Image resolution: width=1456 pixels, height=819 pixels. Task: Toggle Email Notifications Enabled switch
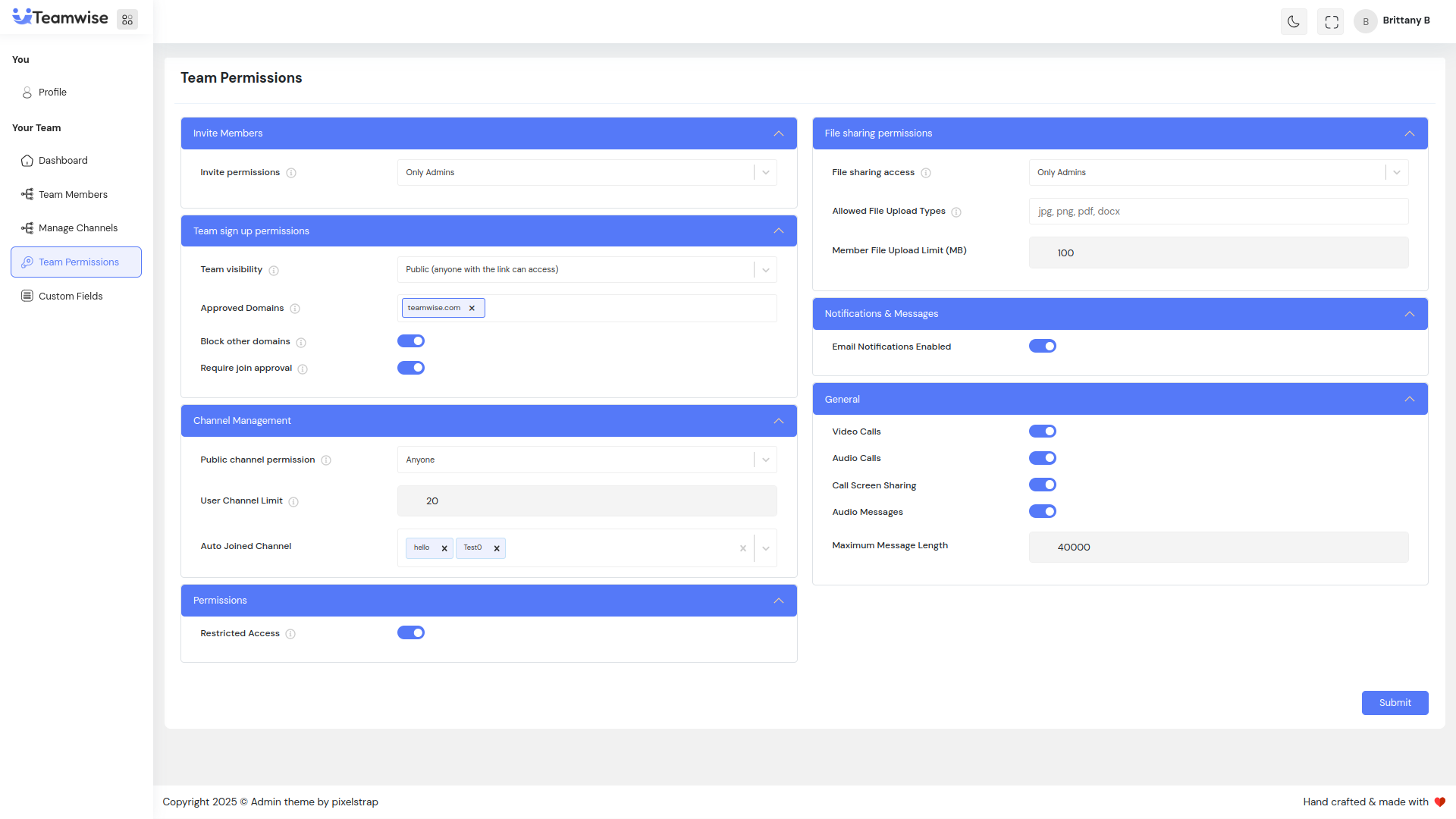click(x=1043, y=347)
